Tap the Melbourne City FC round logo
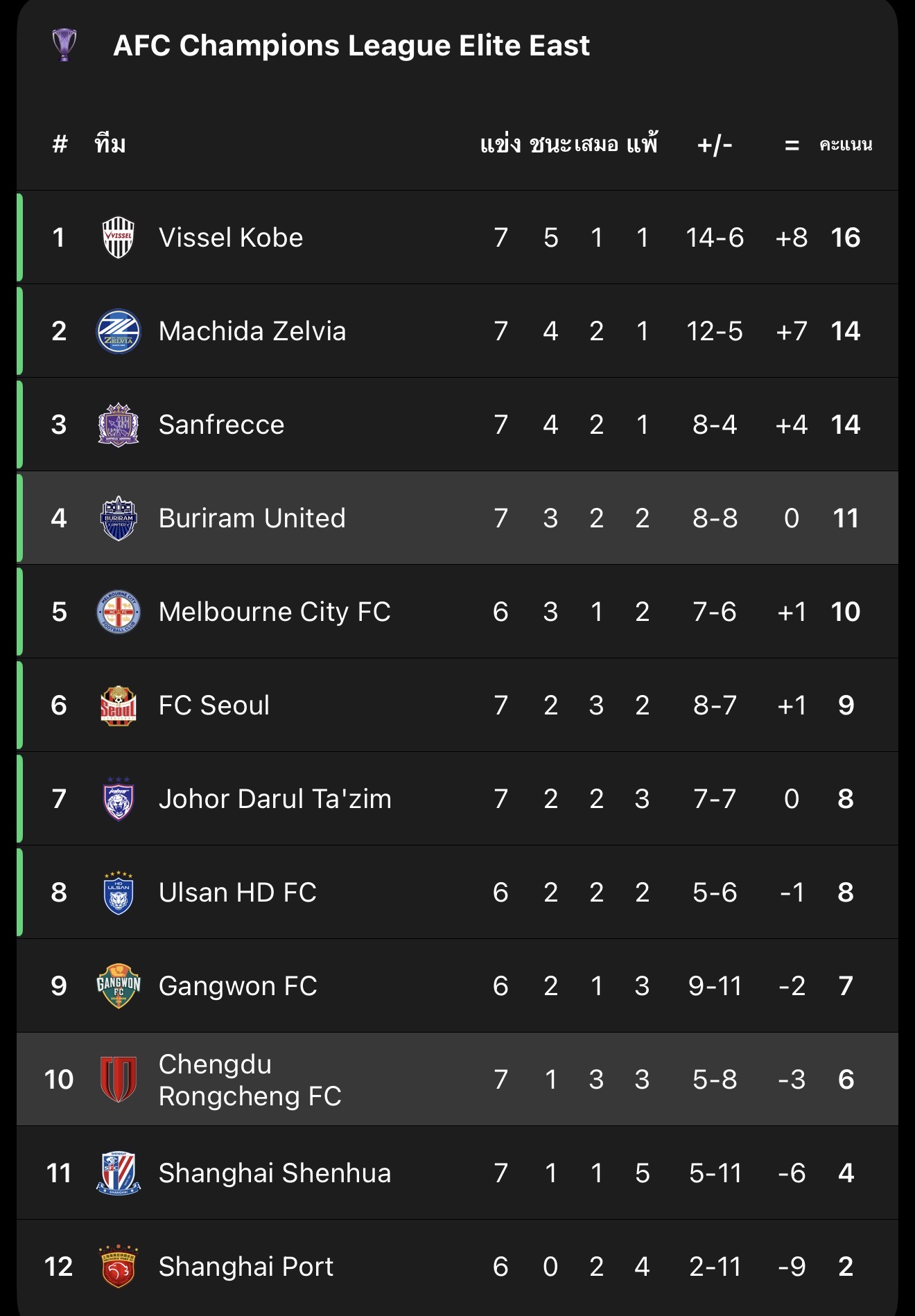The width and height of the screenshot is (915, 1316). 119,612
